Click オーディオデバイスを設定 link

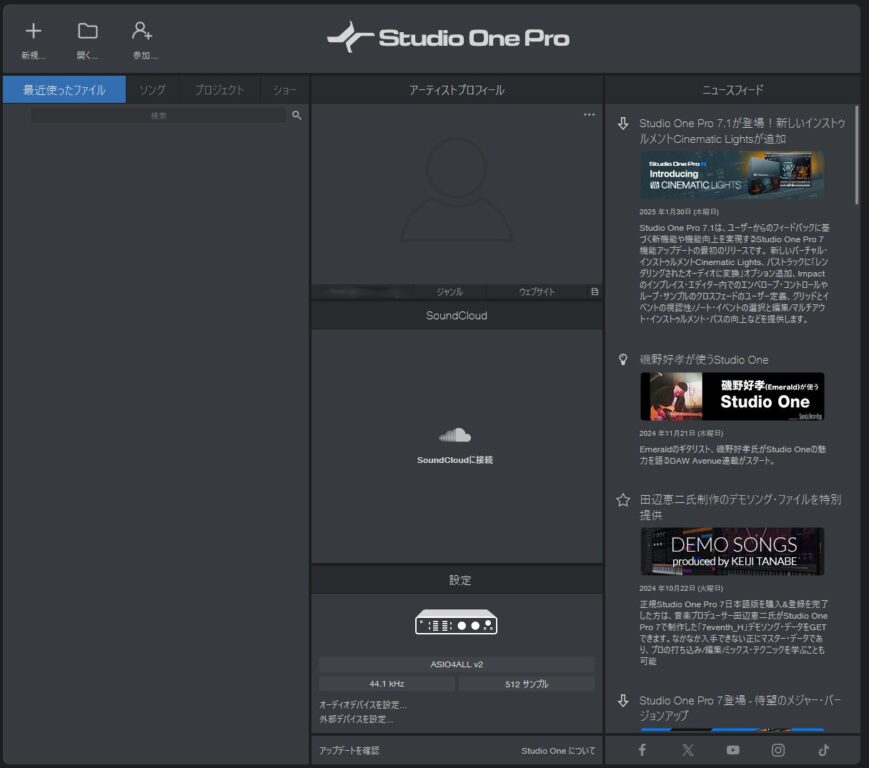click(363, 705)
